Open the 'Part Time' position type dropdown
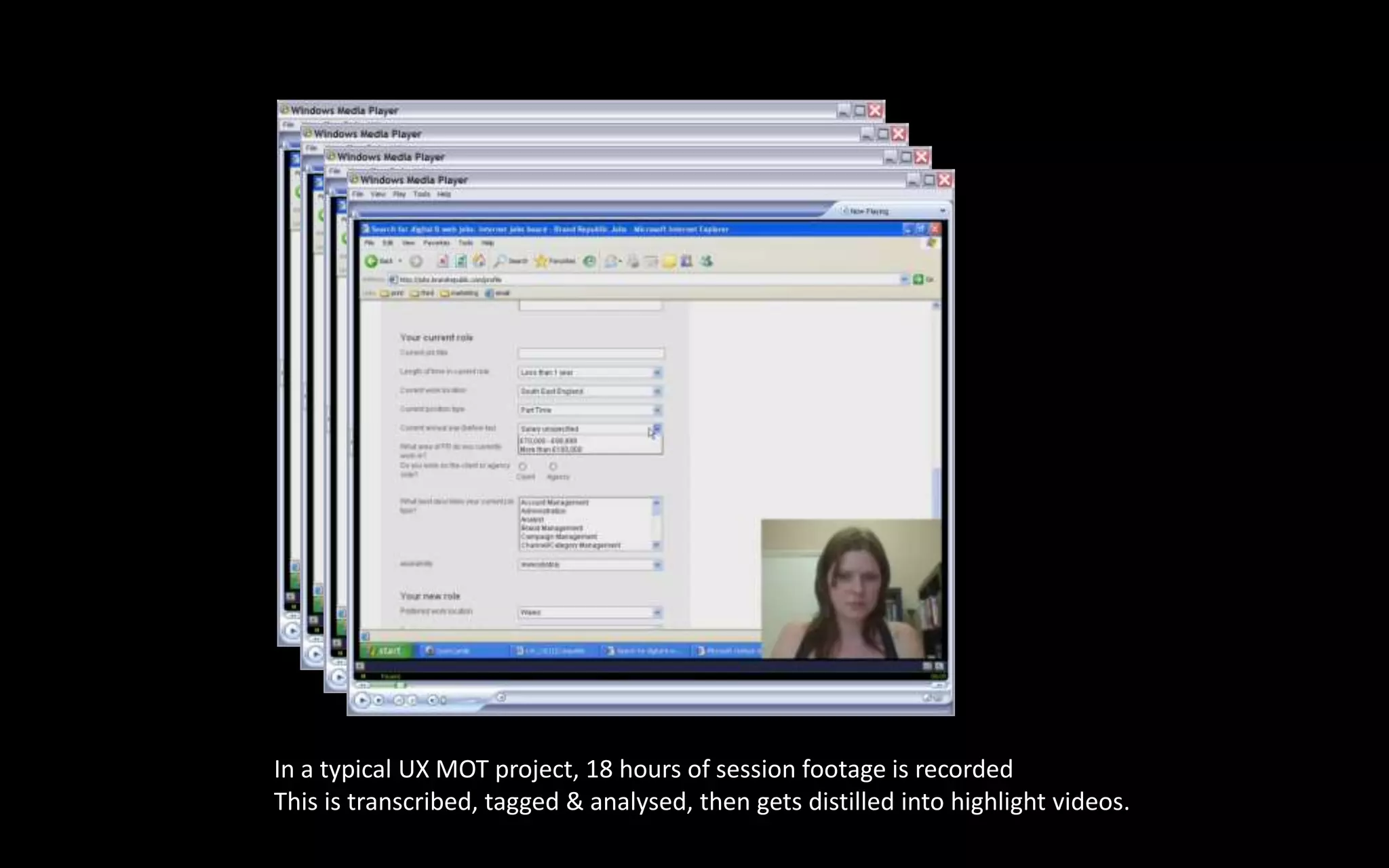Image resolution: width=1389 pixels, height=868 pixels. [x=657, y=410]
